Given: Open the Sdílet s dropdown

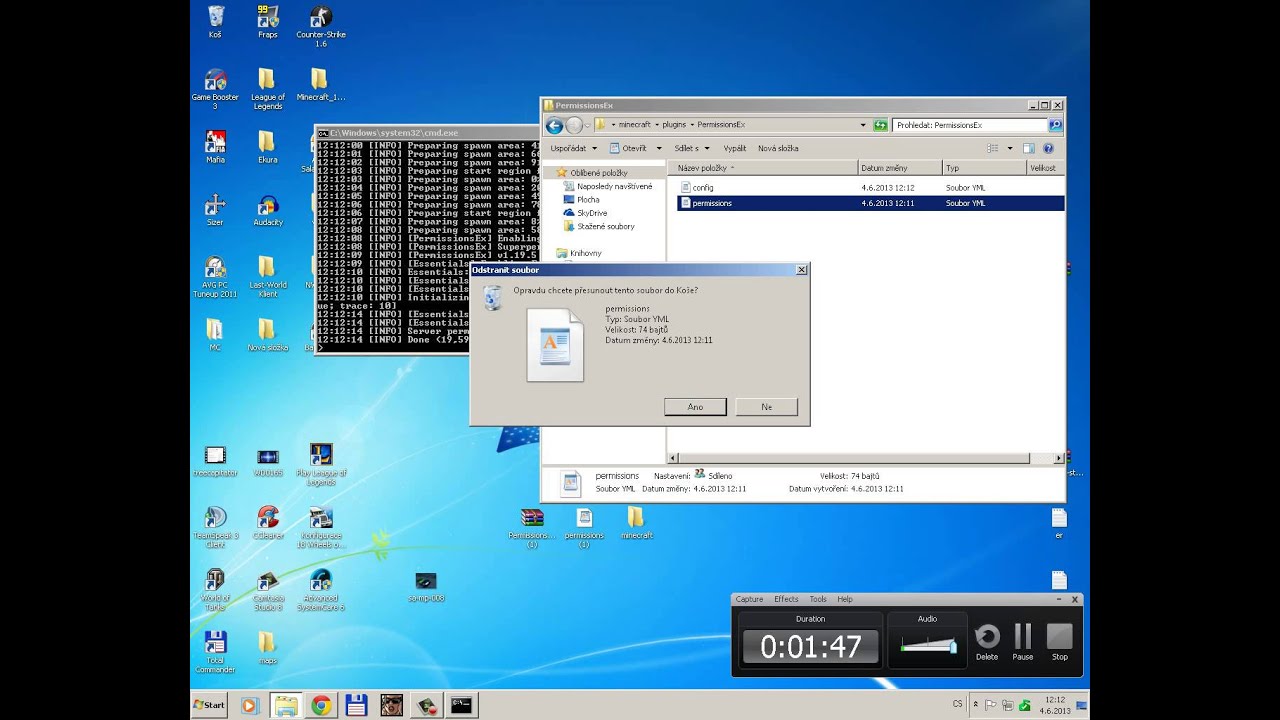Looking at the screenshot, I should pos(691,148).
